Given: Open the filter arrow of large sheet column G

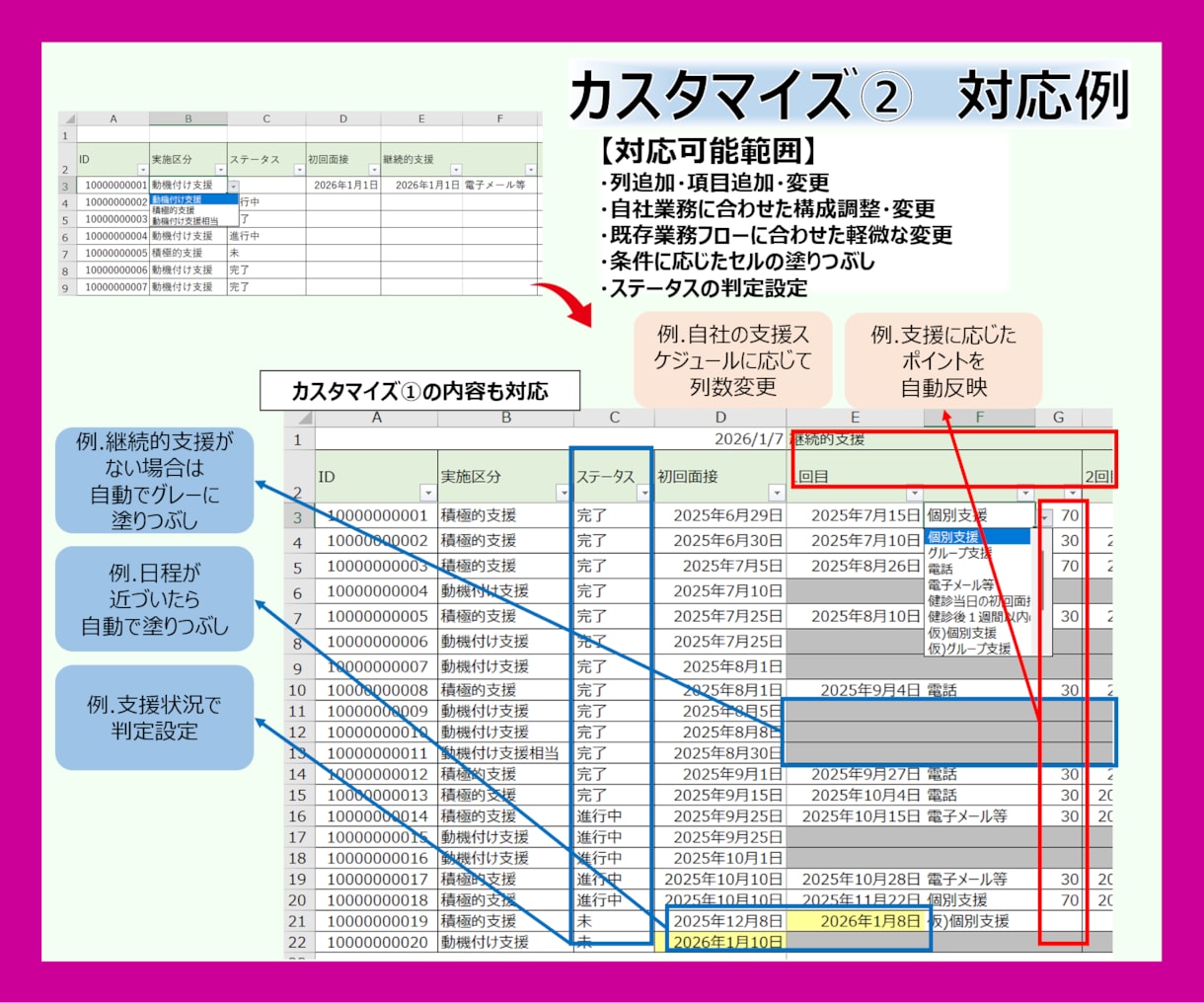Looking at the screenshot, I should point(1073,493).
